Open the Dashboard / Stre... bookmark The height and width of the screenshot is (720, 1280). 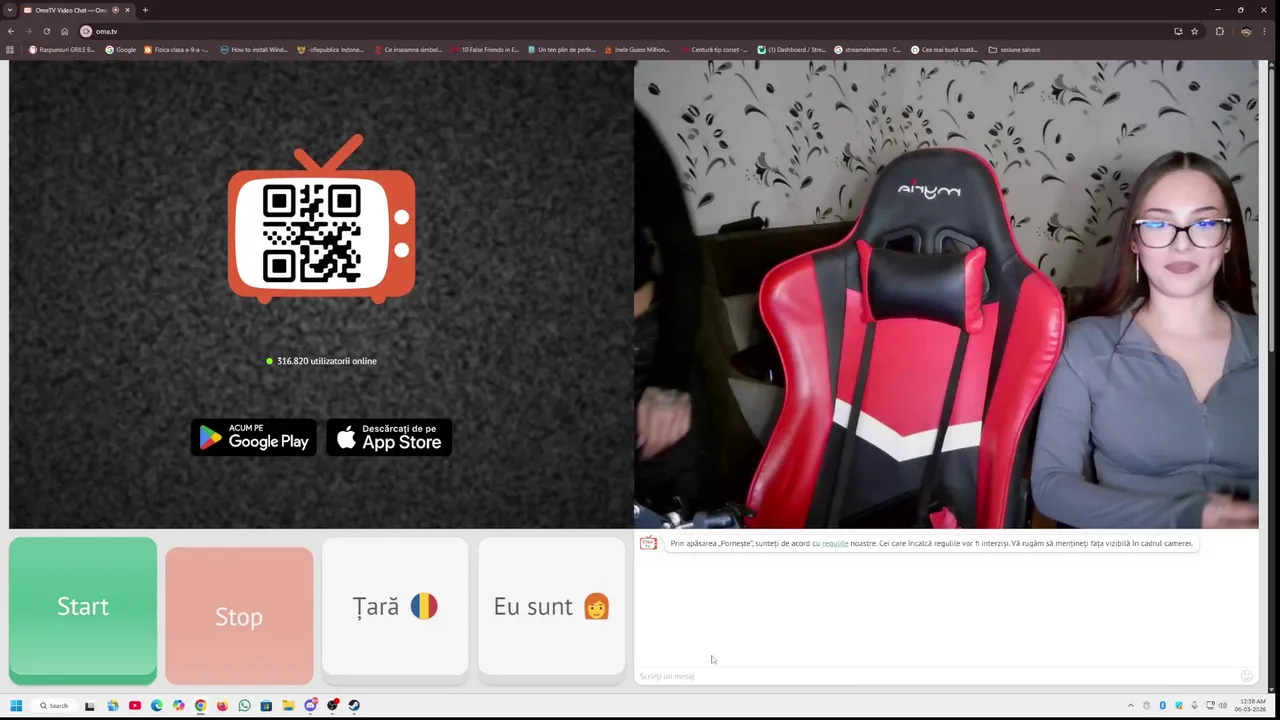pyautogui.click(x=791, y=49)
